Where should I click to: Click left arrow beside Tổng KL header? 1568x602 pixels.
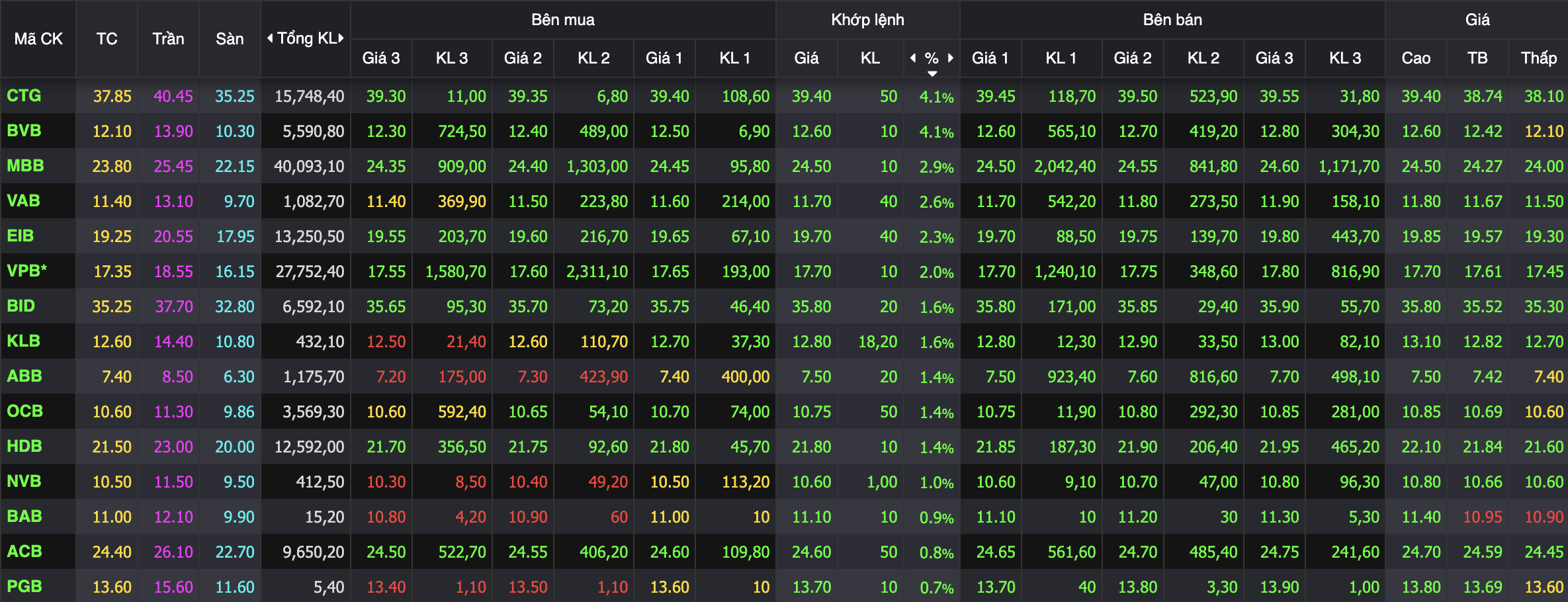click(269, 38)
